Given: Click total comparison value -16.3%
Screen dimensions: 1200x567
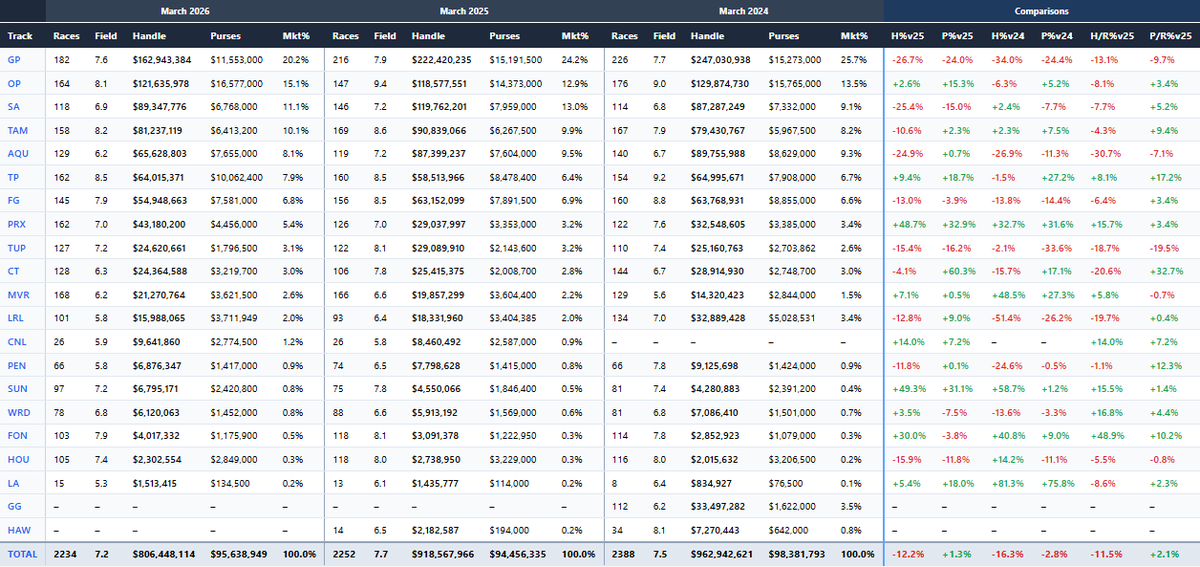Looking at the screenshot, I should (1006, 553).
